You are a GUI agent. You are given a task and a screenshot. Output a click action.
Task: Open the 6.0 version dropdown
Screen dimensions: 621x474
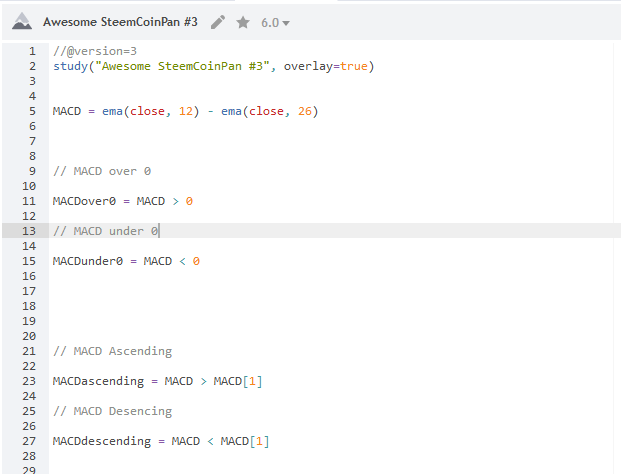tap(275, 23)
